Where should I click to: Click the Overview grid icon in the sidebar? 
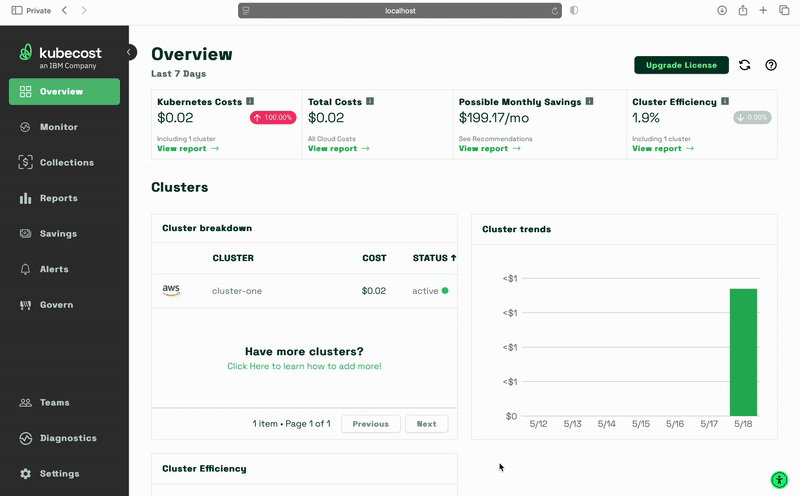click(25, 91)
